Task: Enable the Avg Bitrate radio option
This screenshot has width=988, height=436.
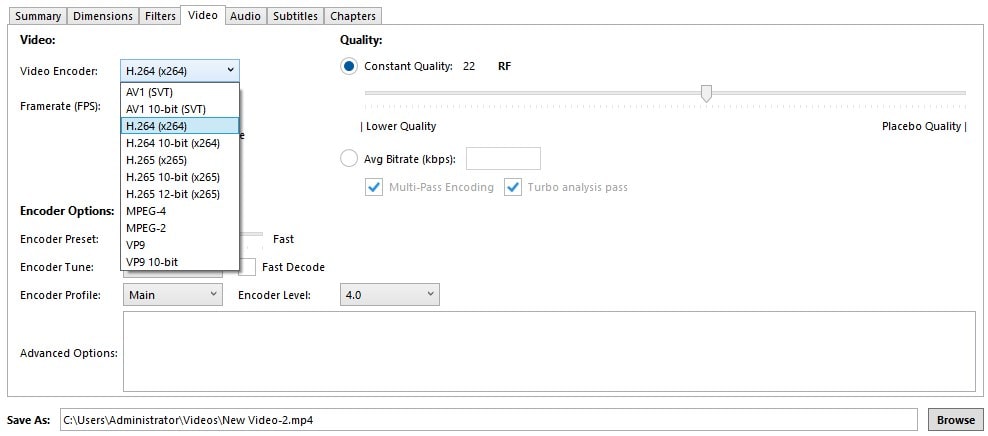Action: [349, 158]
